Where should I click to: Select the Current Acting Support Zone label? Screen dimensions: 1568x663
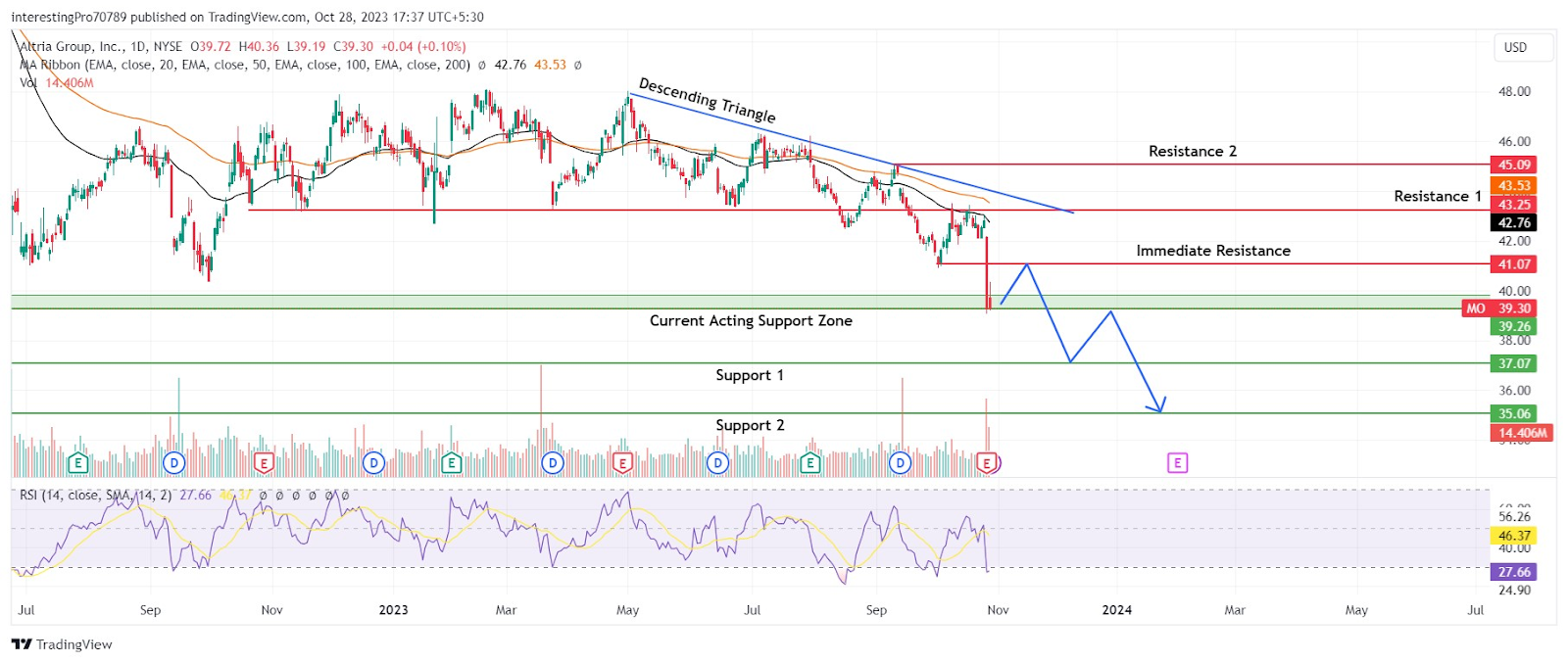point(751,321)
